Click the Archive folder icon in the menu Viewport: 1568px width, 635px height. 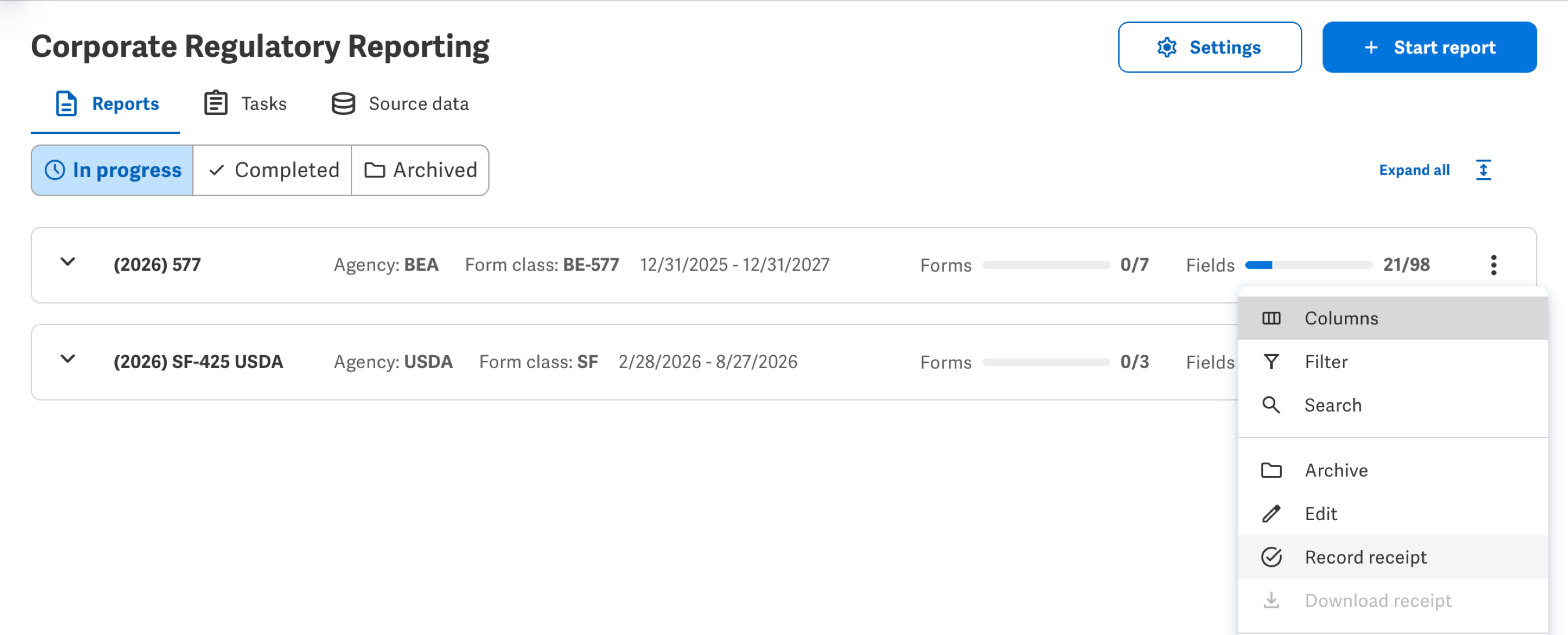coord(1271,470)
